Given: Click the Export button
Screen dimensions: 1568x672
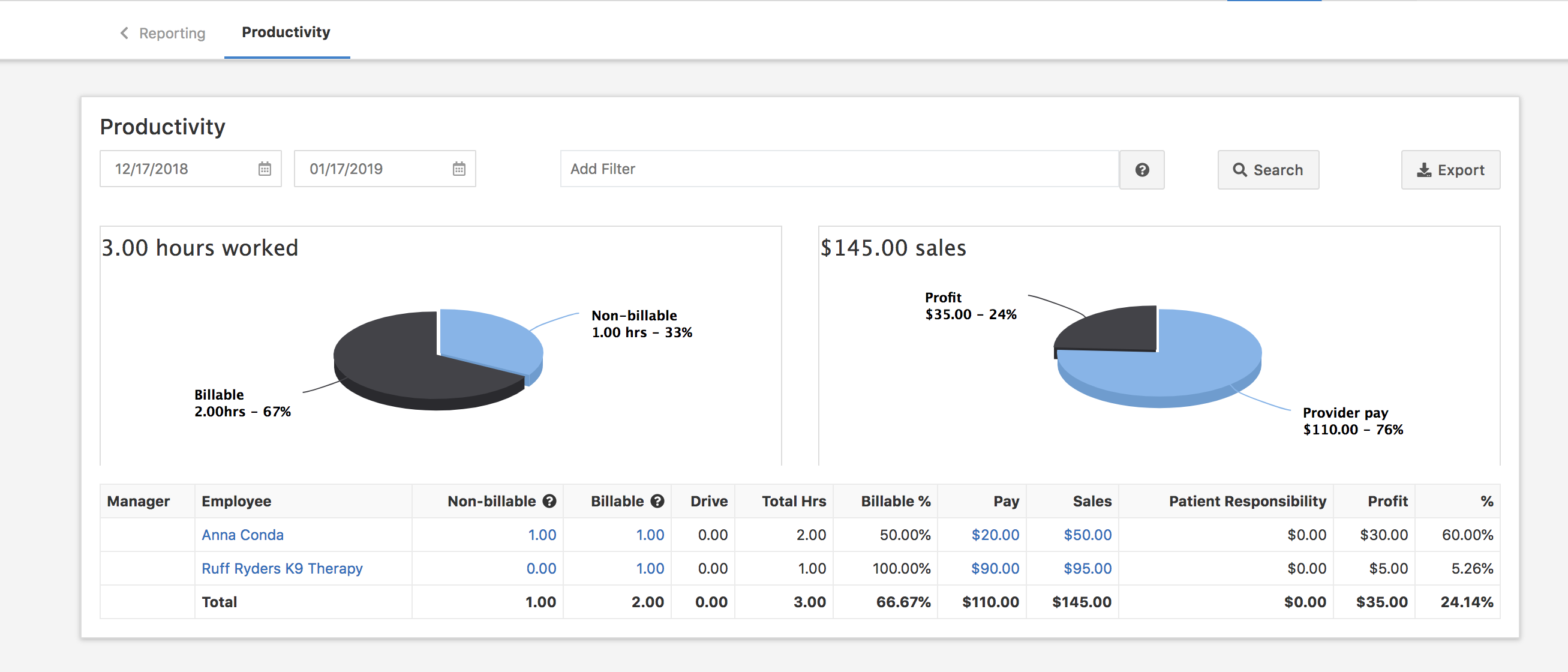Looking at the screenshot, I should coord(1451,170).
